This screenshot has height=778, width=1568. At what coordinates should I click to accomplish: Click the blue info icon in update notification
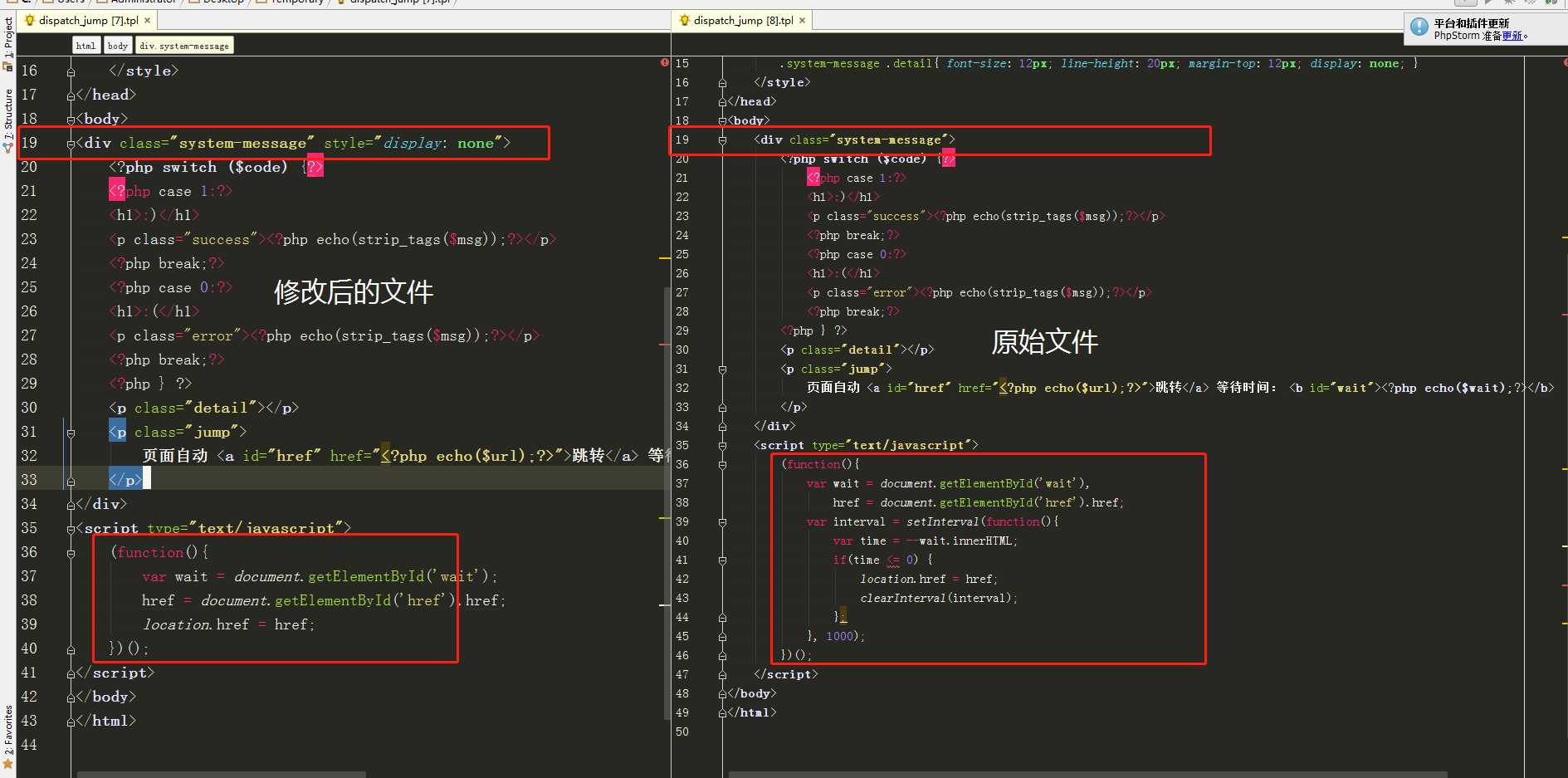point(1419,28)
